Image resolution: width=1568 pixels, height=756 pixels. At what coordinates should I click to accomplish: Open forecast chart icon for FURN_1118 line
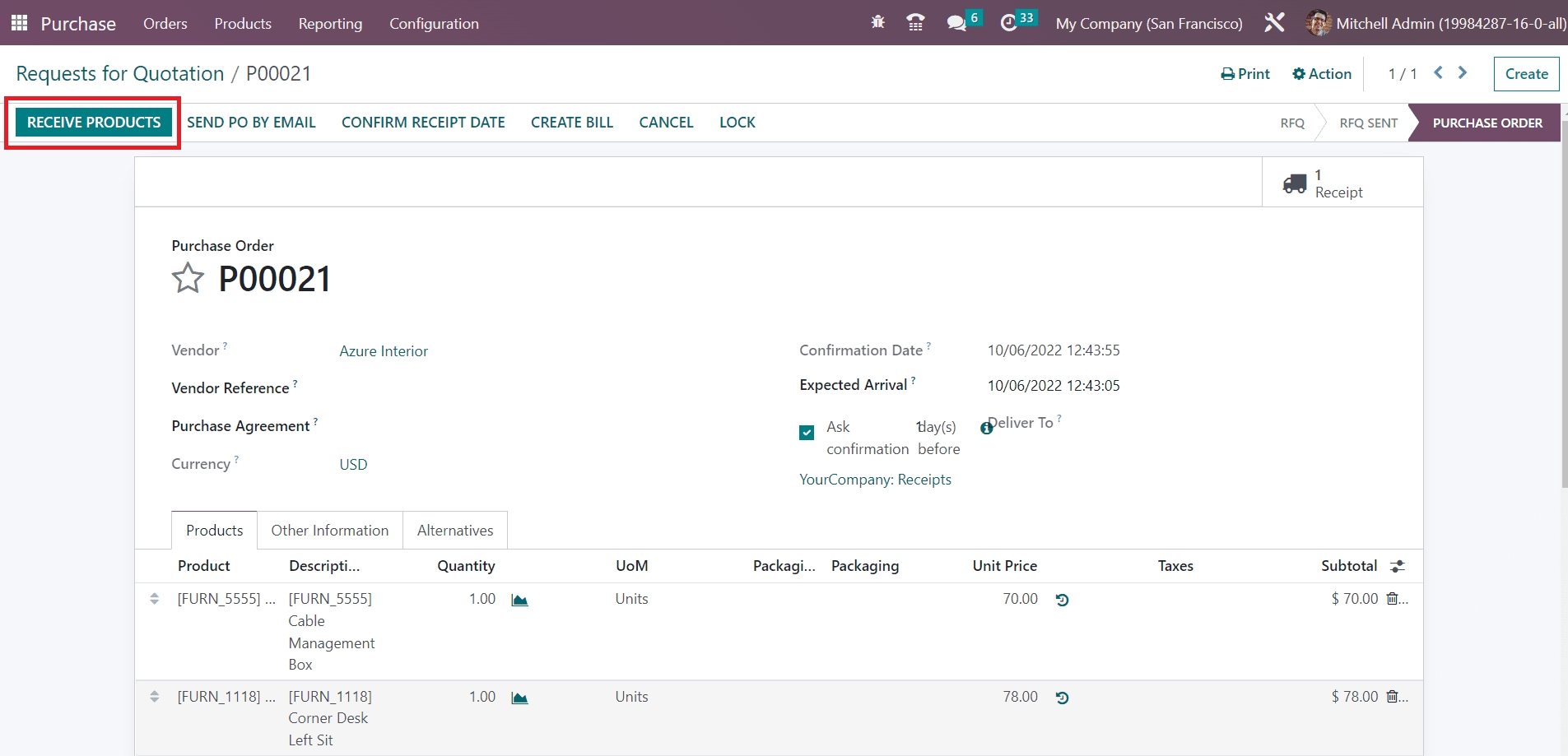tap(519, 698)
